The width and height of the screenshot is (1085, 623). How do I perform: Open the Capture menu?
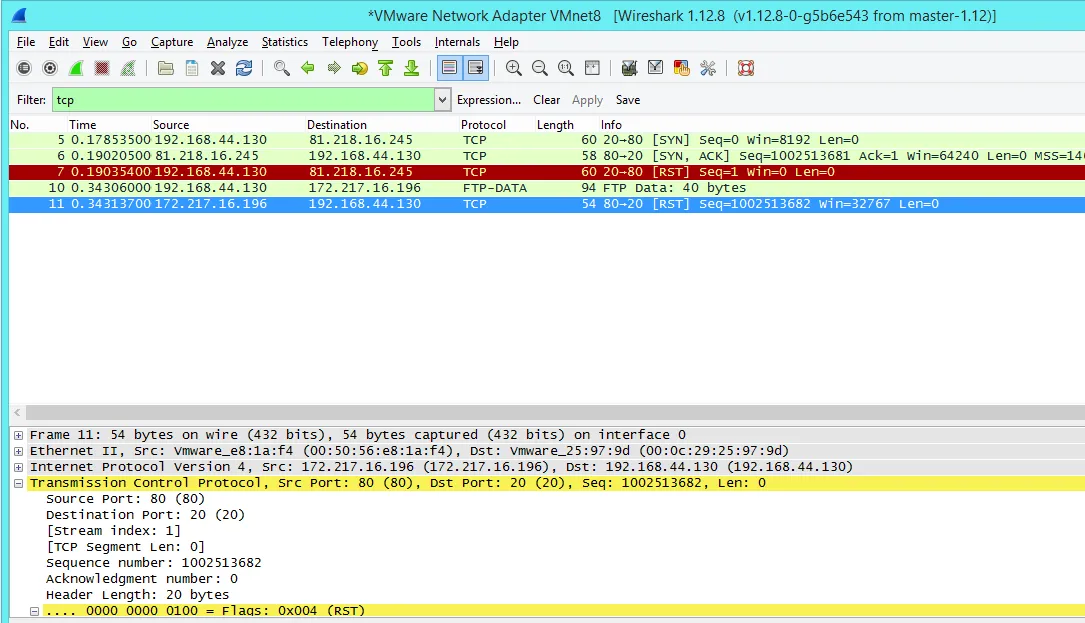pos(172,42)
